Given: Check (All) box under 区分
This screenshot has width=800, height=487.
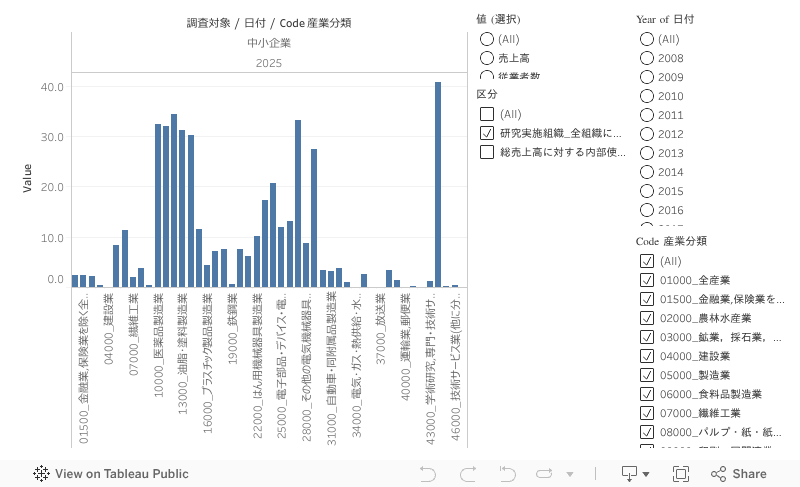Looking at the screenshot, I should click(x=487, y=114).
